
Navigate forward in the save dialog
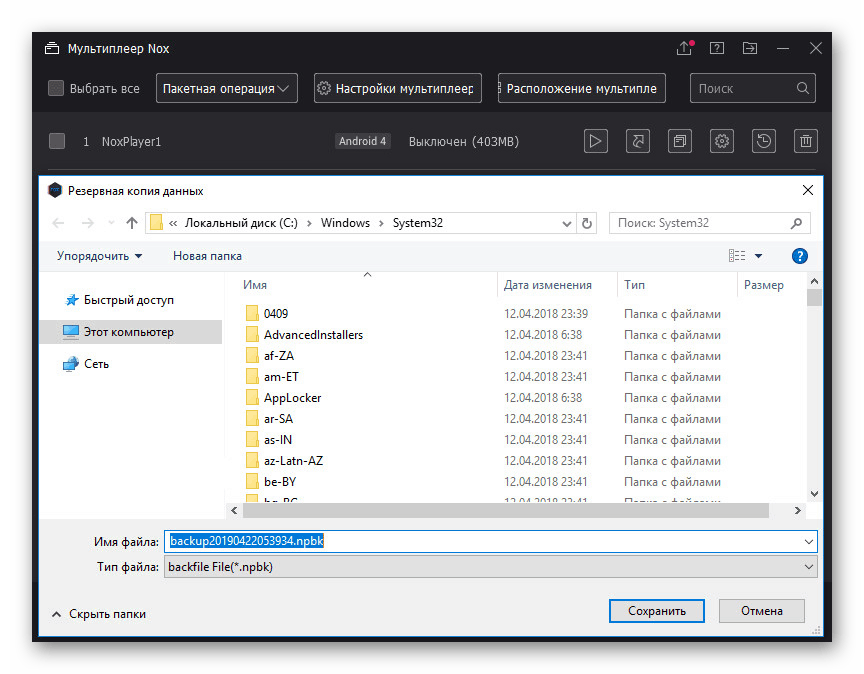(x=88, y=223)
